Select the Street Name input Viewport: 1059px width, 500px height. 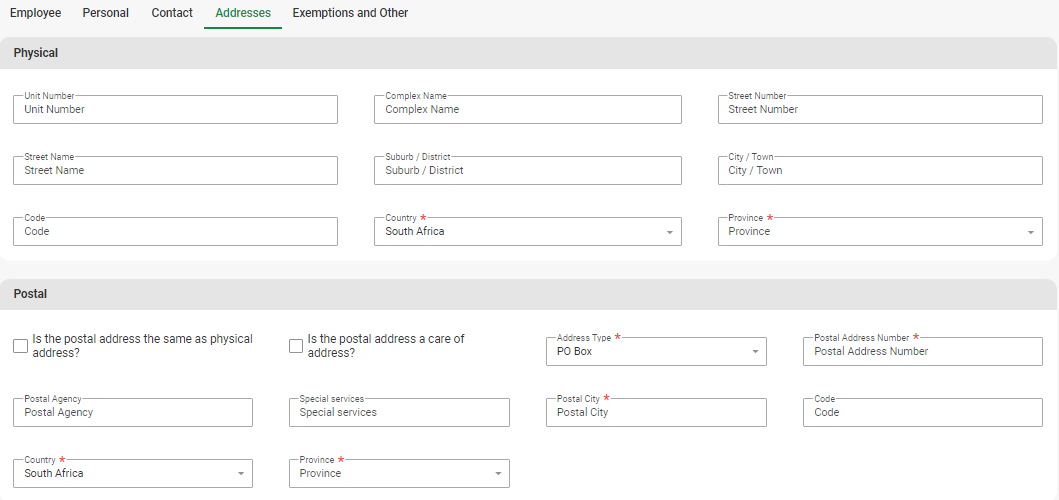(x=175, y=171)
